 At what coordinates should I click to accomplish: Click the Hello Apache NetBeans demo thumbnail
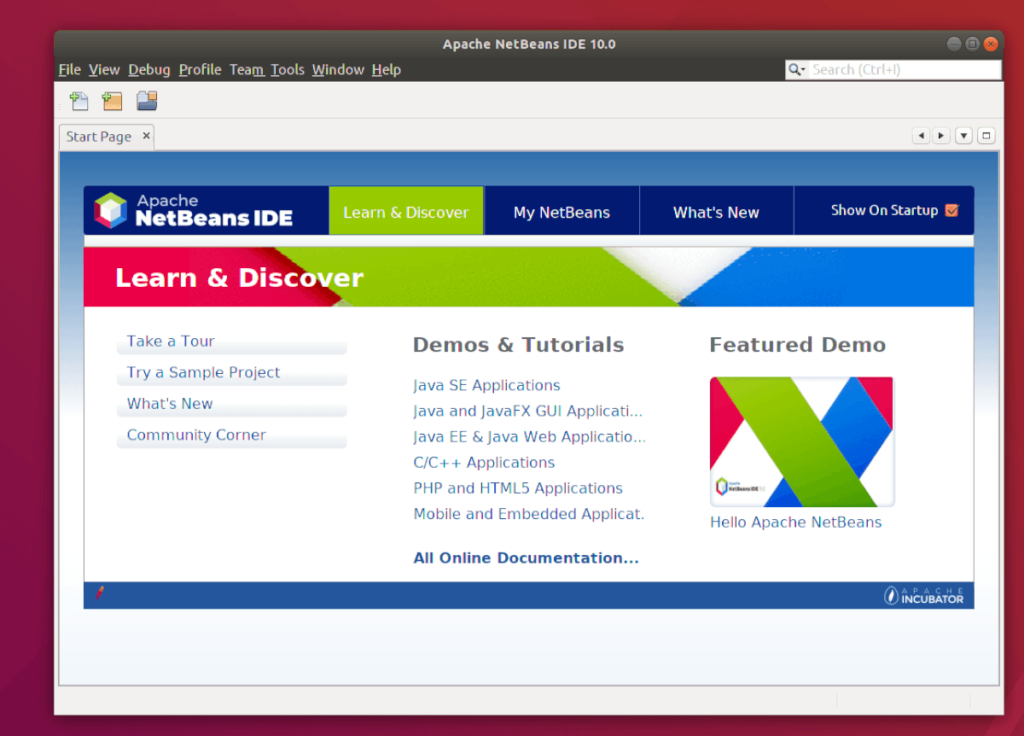point(800,441)
